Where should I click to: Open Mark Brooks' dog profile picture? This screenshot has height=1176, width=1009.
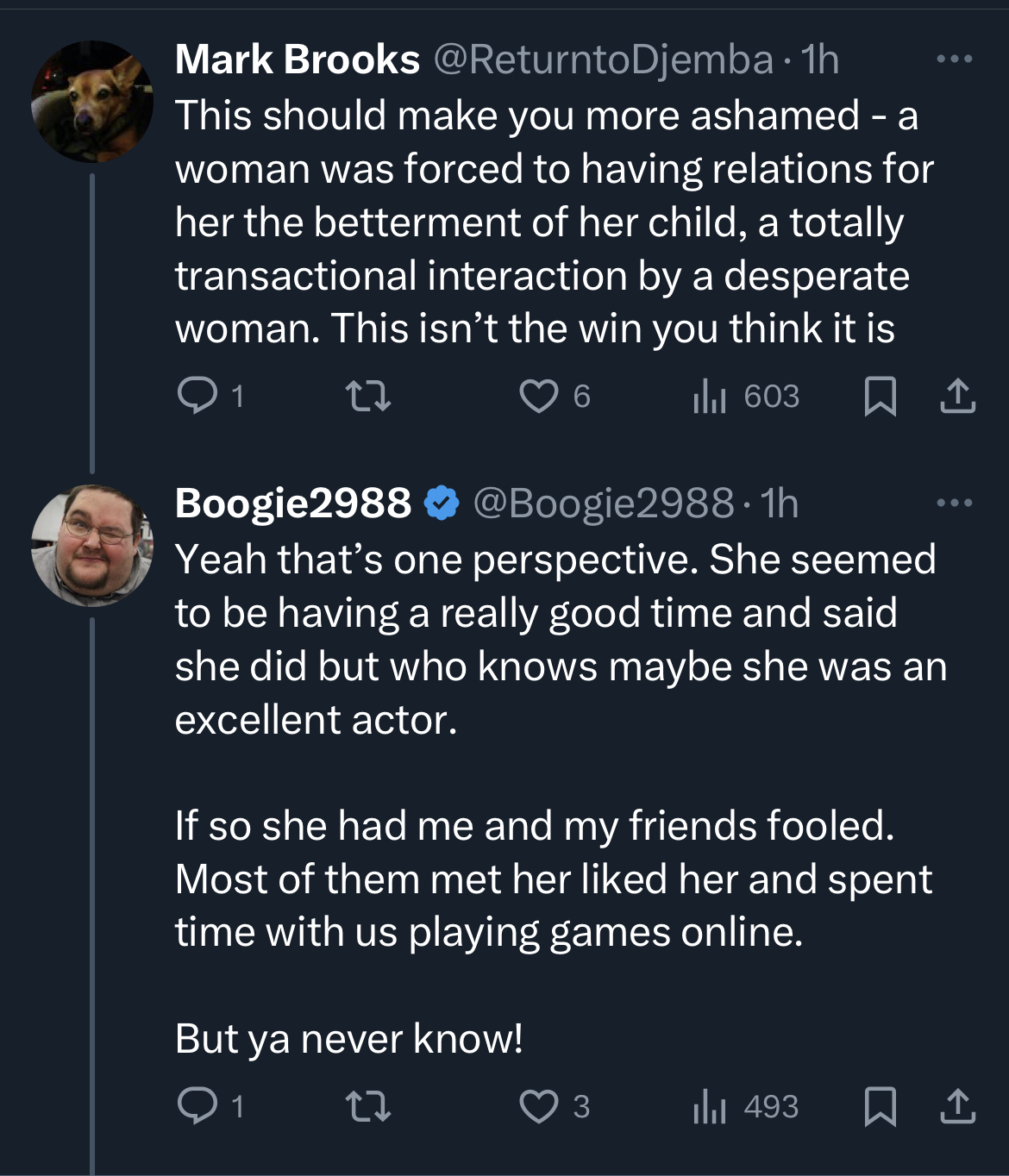pyautogui.click(x=92, y=102)
